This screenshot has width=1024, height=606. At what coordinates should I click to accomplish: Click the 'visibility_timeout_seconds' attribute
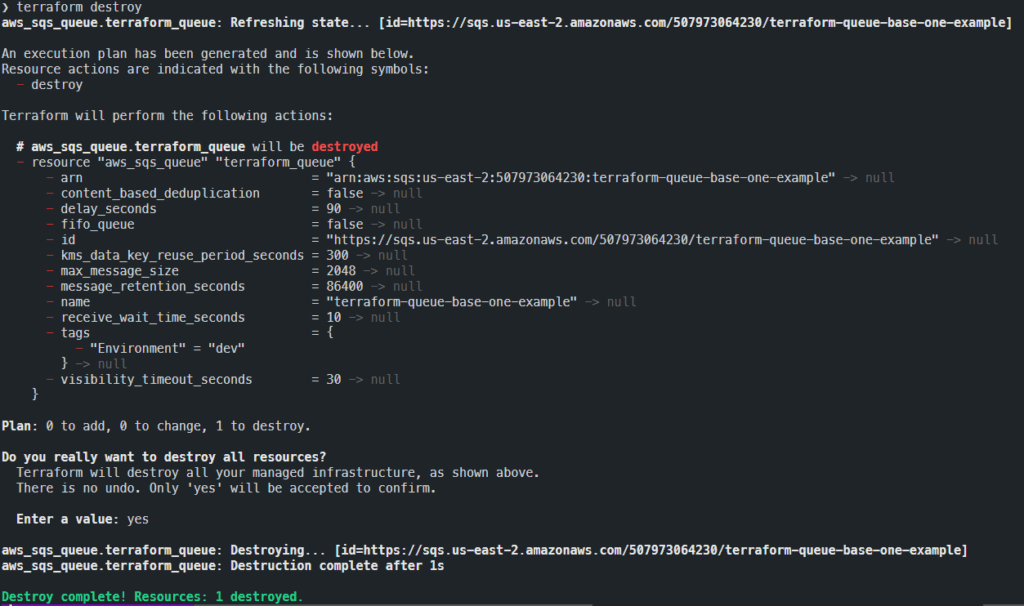156,379
